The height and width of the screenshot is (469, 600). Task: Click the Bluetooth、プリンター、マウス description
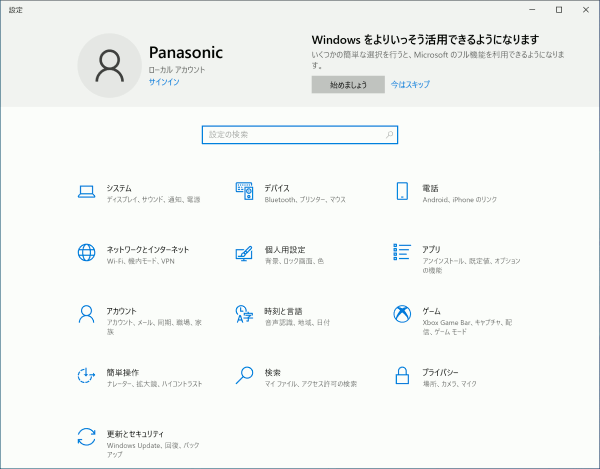[x=305, y=200]
